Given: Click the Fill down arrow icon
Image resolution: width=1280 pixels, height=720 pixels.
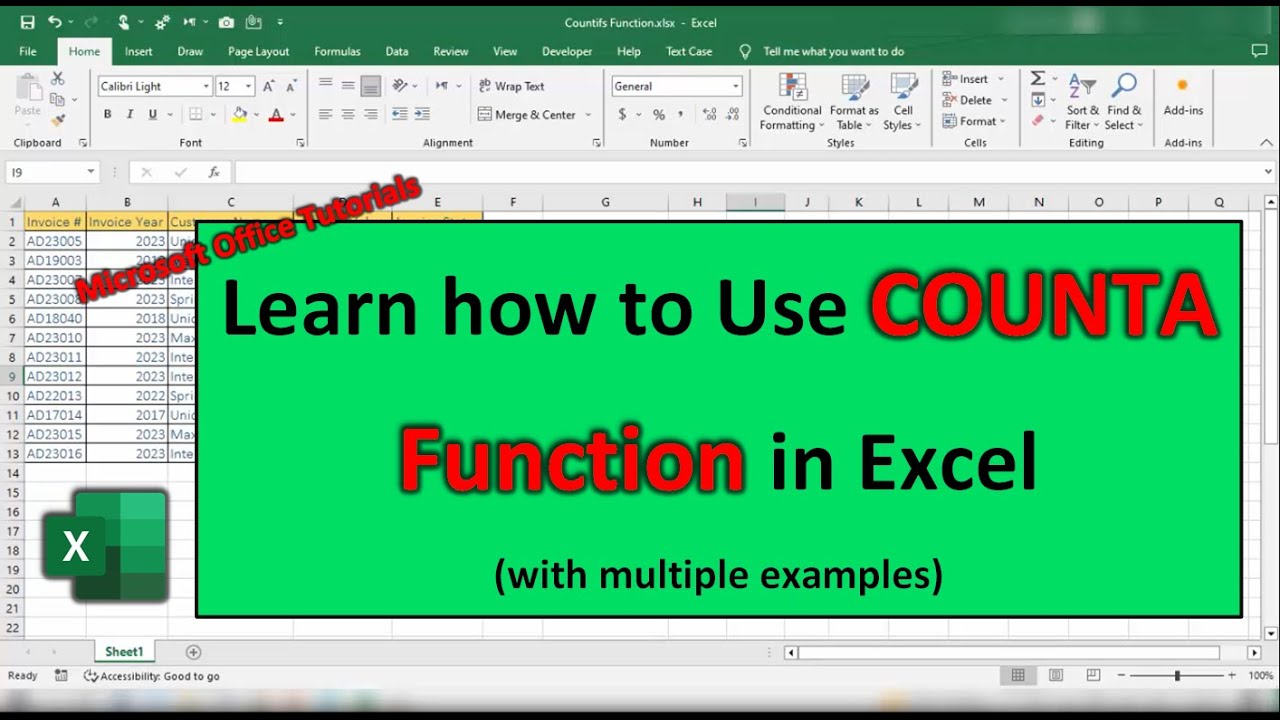Looking at the screenshot, I should pyautogui.click(x=1038, y=99).
